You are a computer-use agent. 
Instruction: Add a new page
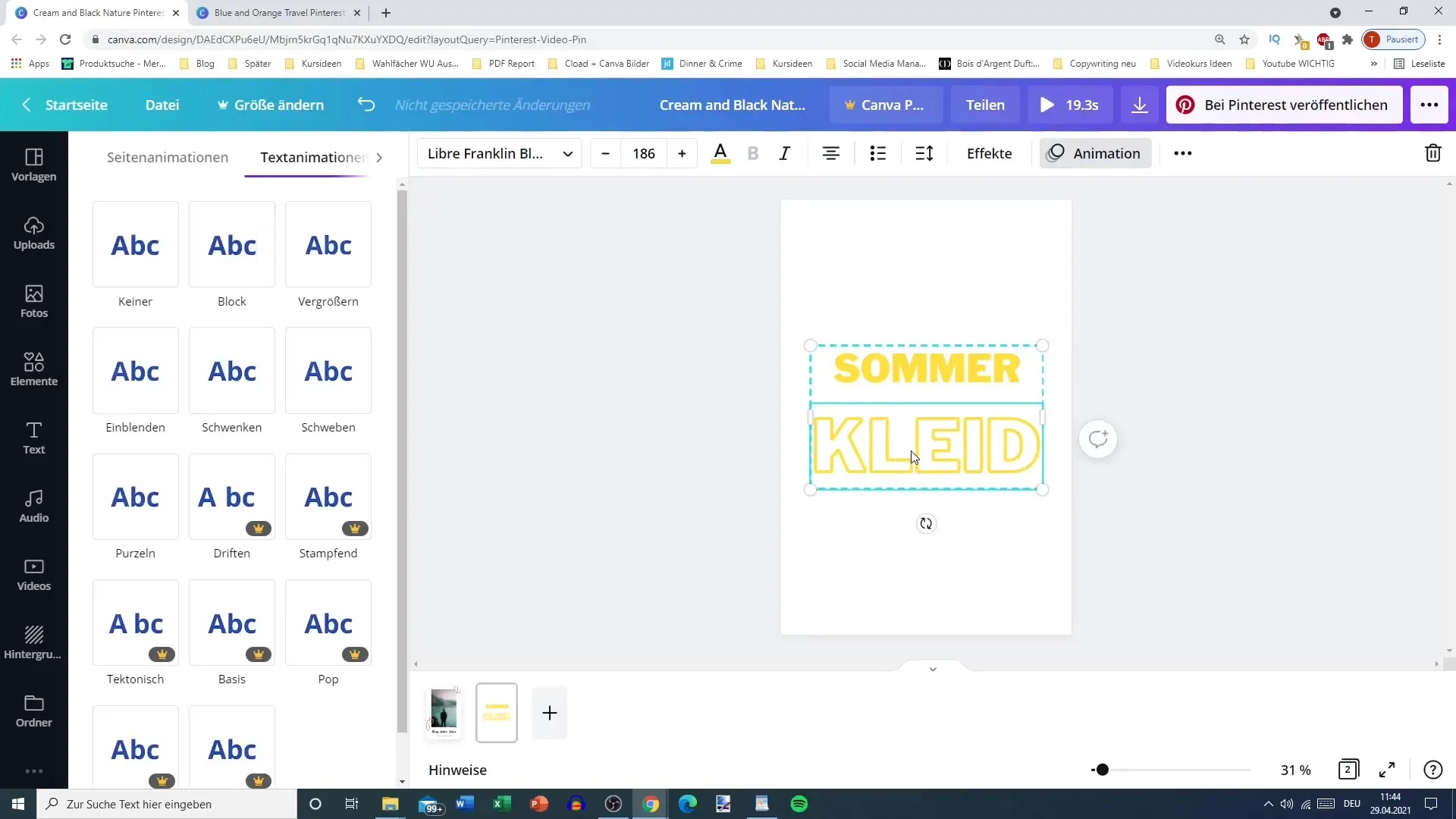coord(550,713)
